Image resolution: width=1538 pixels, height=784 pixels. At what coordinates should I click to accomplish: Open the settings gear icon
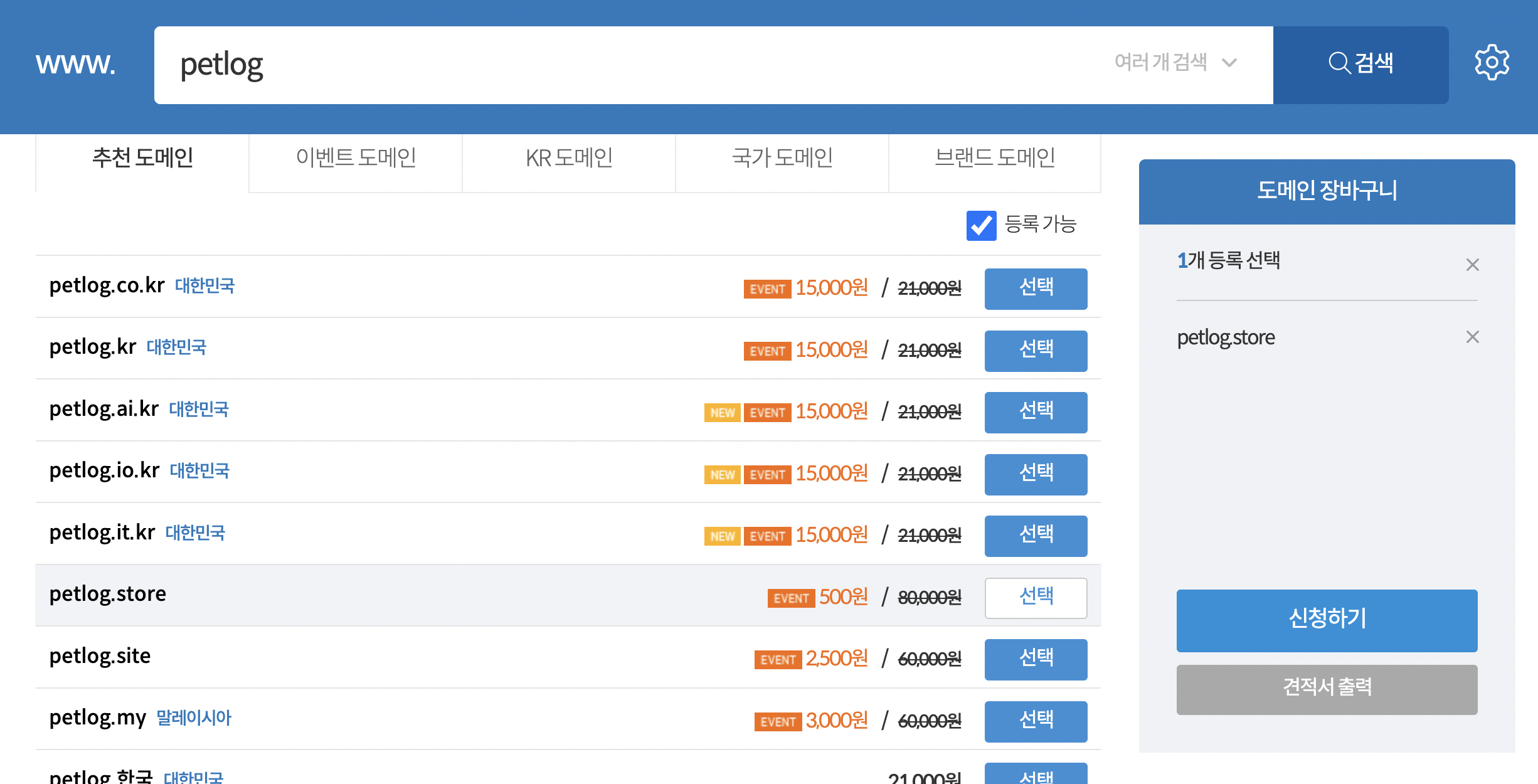[x=1492, y=63]
